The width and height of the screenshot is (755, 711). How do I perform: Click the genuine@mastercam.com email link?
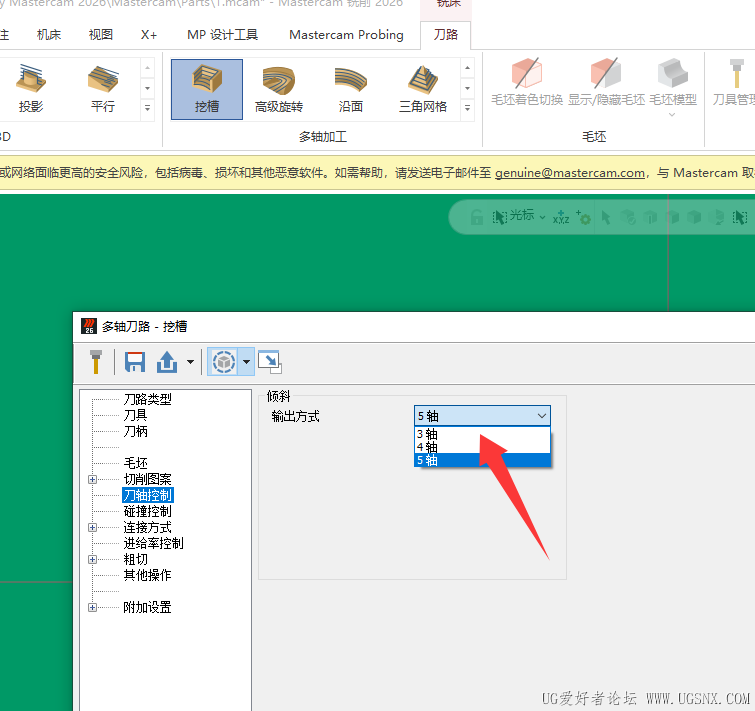click(570, 173)
